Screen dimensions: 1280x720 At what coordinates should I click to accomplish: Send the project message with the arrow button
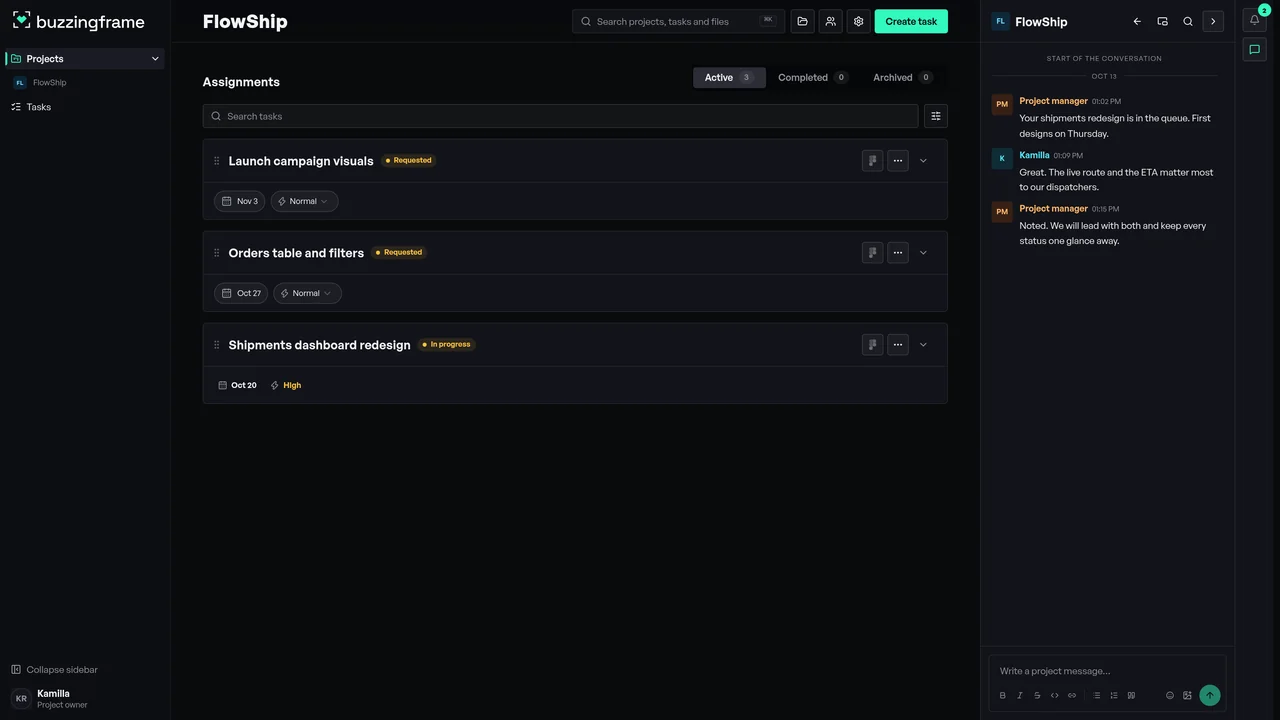pyautogui.click(x=1210, y=695)
